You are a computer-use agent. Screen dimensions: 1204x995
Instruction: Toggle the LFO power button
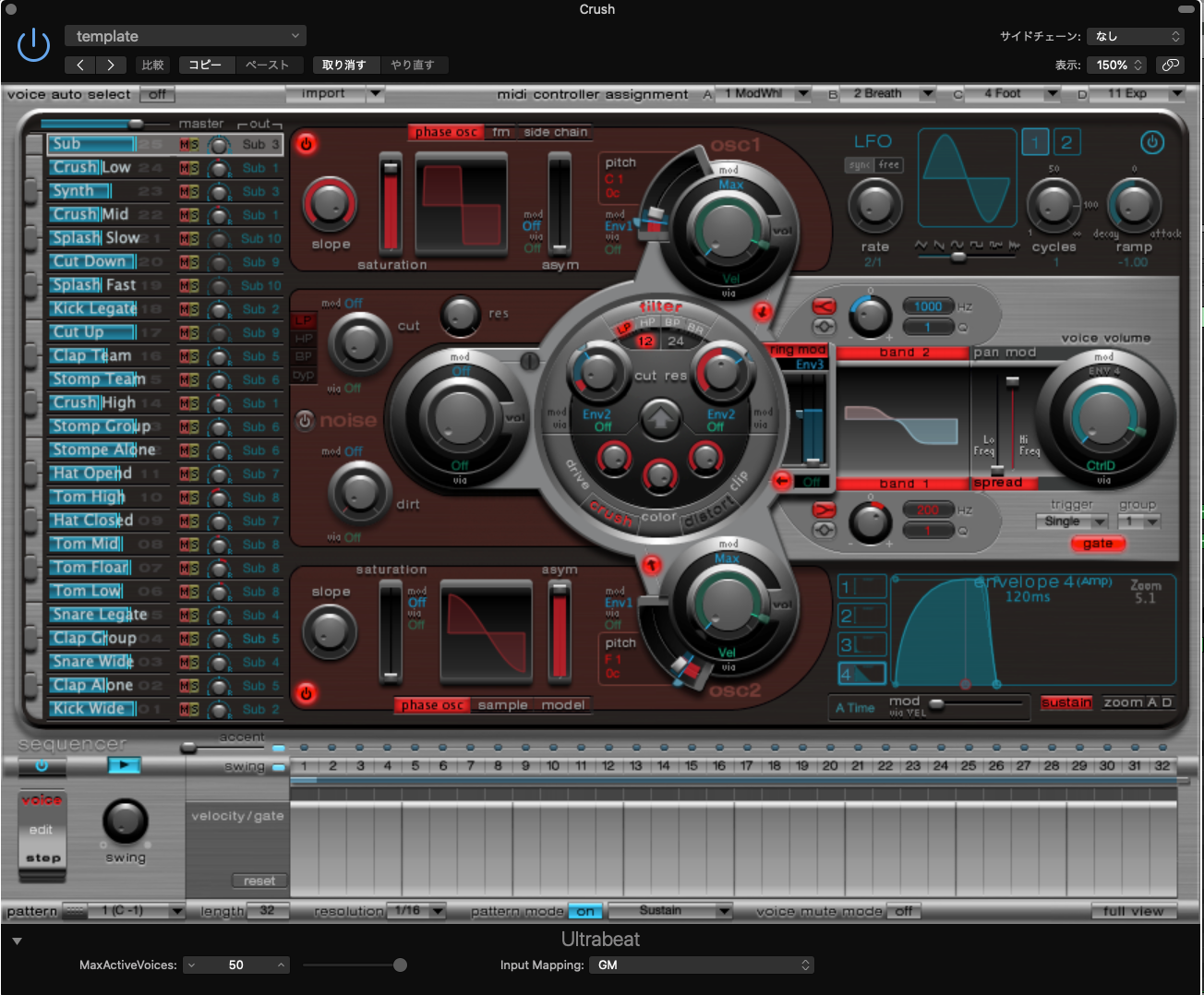[x=1151, y=142]
